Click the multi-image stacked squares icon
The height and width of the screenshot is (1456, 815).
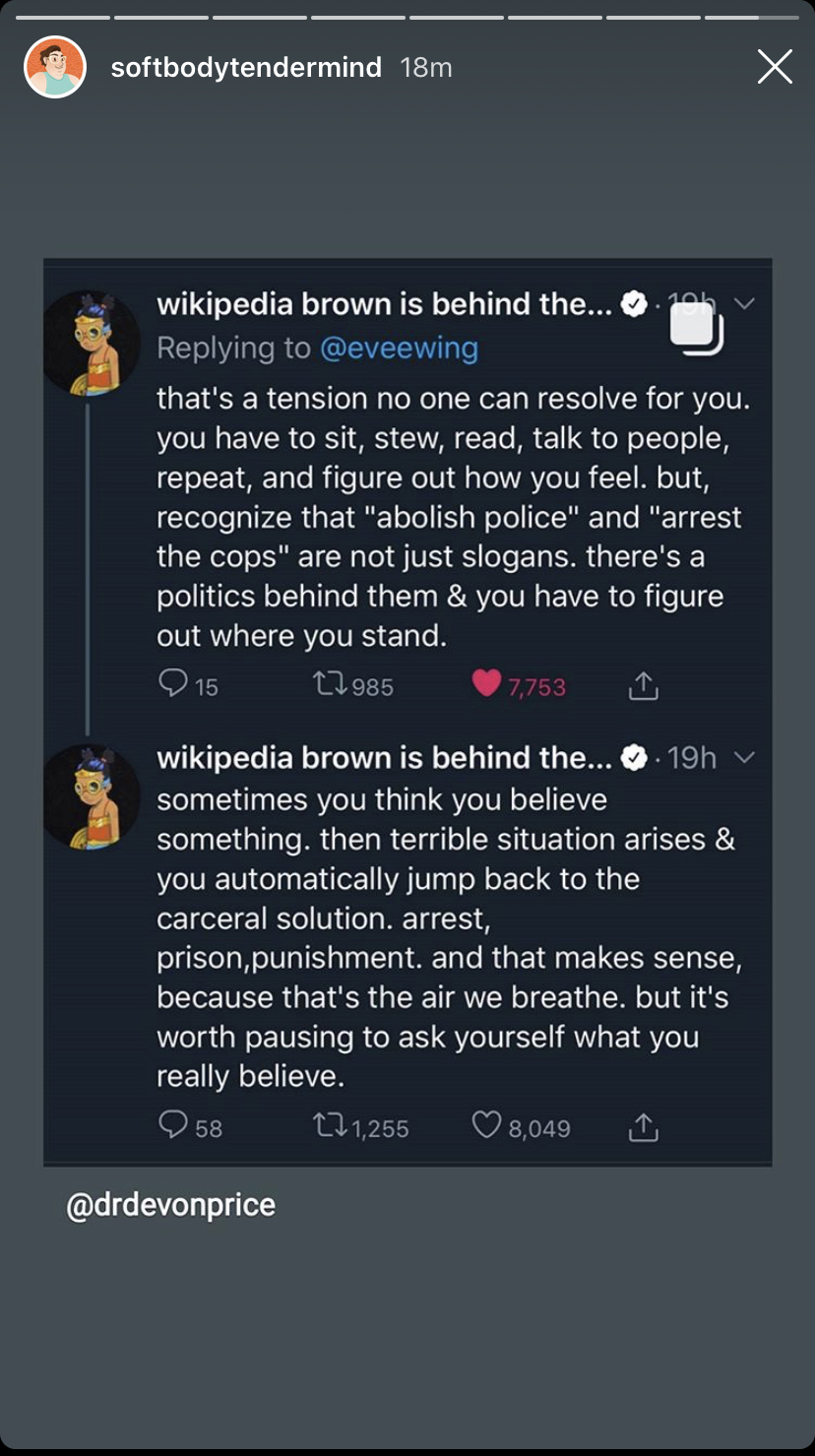click(x=697, y=328)
